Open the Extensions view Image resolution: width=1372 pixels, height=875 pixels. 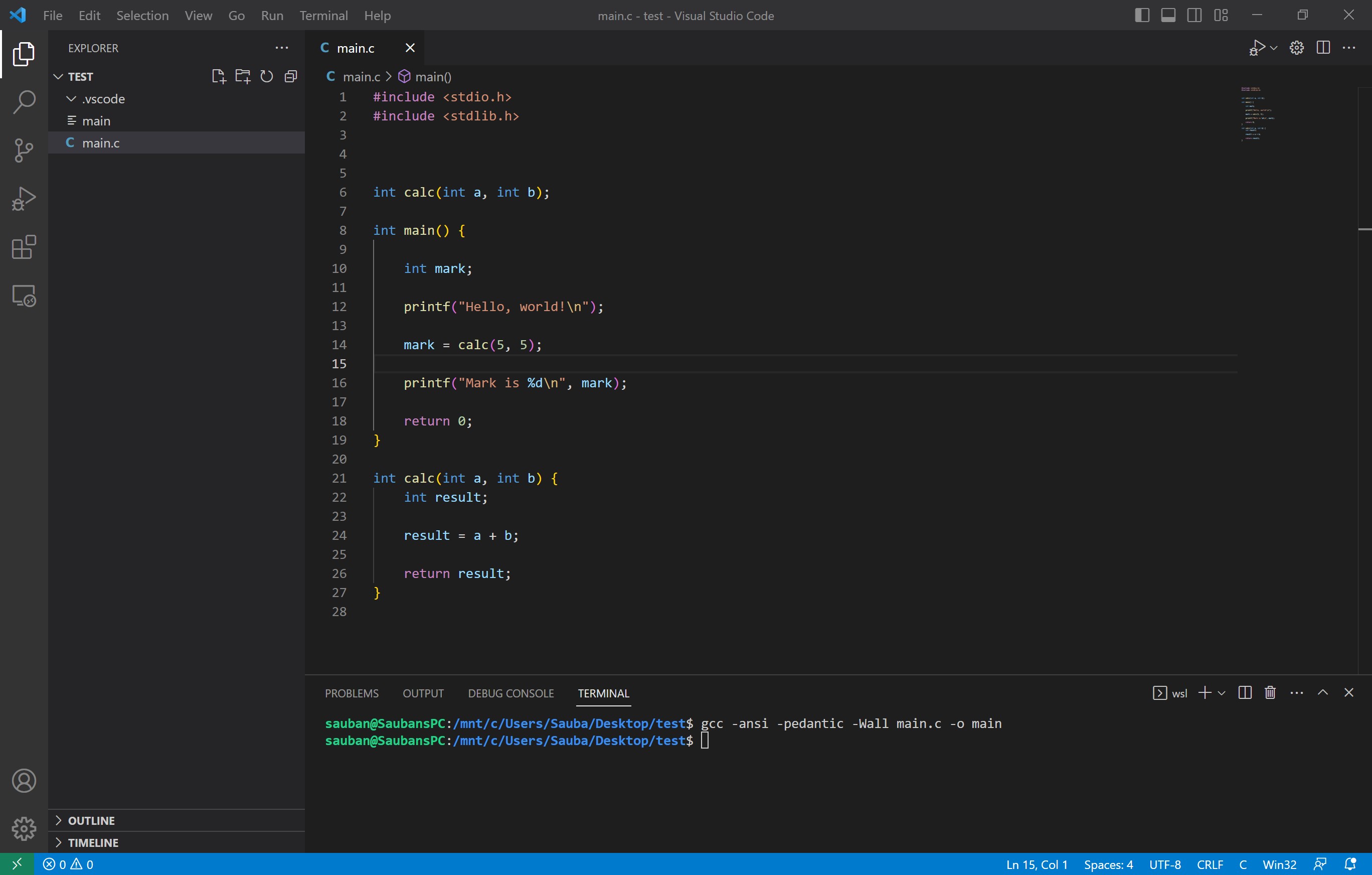pos(24,247)
